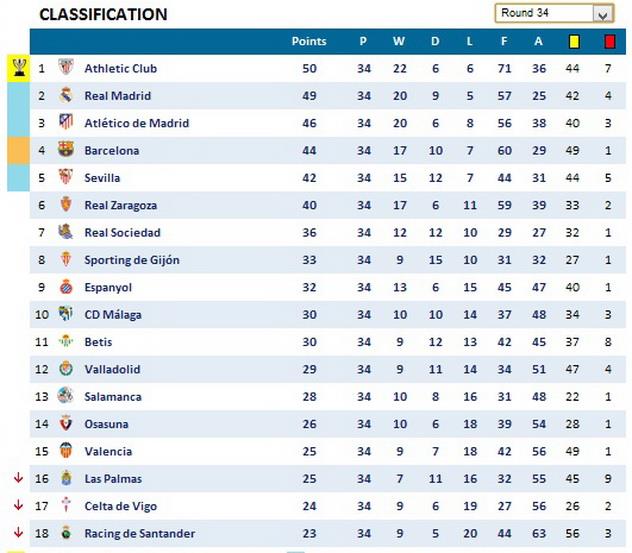This screenshot has width=632, height=553.
Task: Select the Sevilla team name
Action: point(102,178)
